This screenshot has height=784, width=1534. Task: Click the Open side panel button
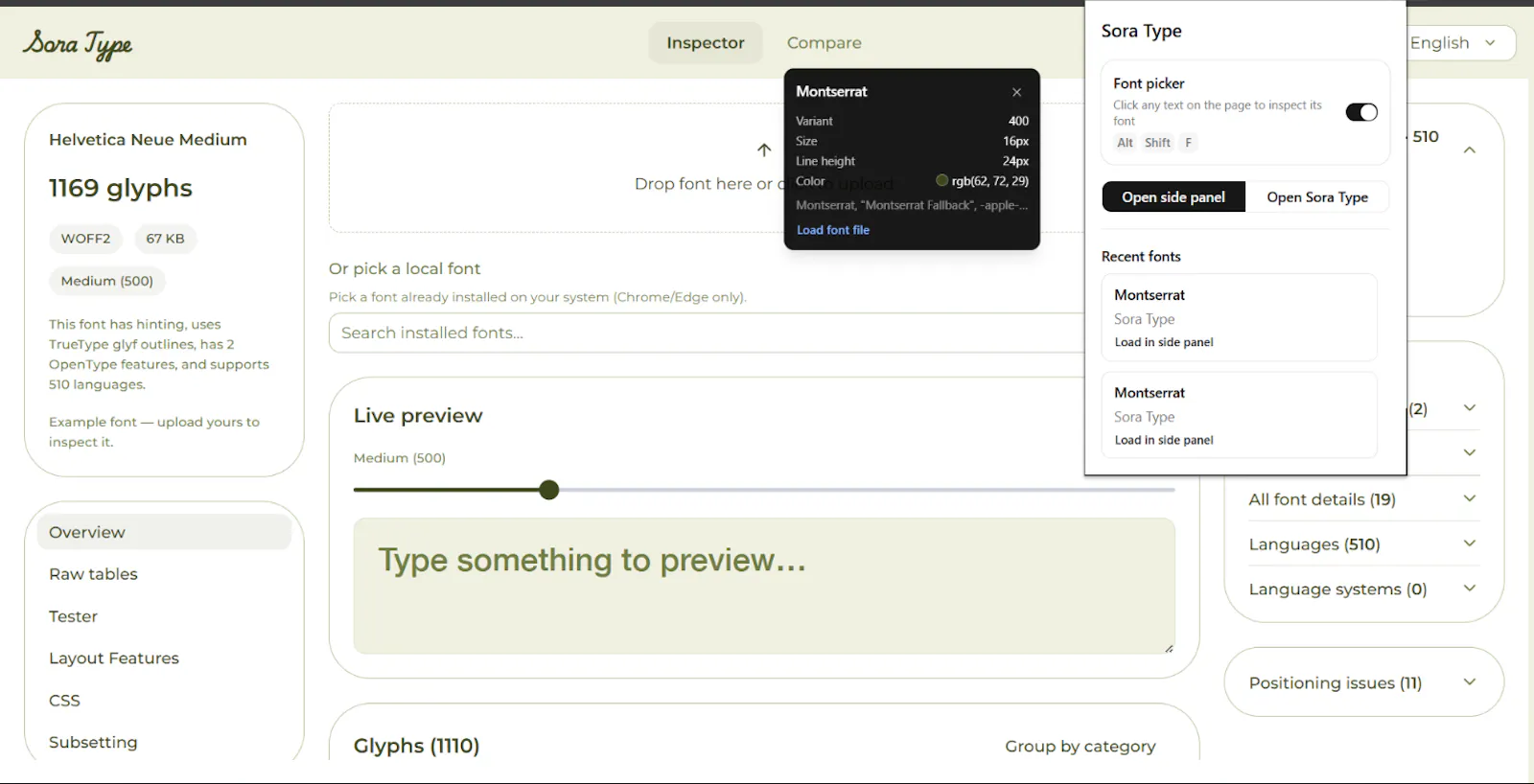1174,196
